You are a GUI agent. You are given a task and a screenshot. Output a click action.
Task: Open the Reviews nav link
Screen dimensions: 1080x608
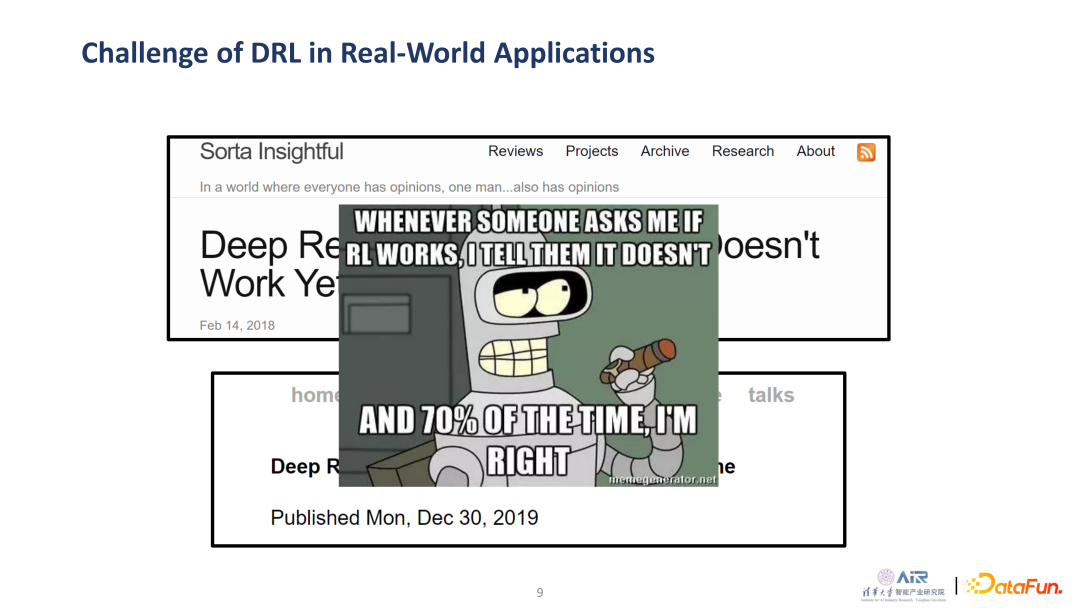coord(515,151)
